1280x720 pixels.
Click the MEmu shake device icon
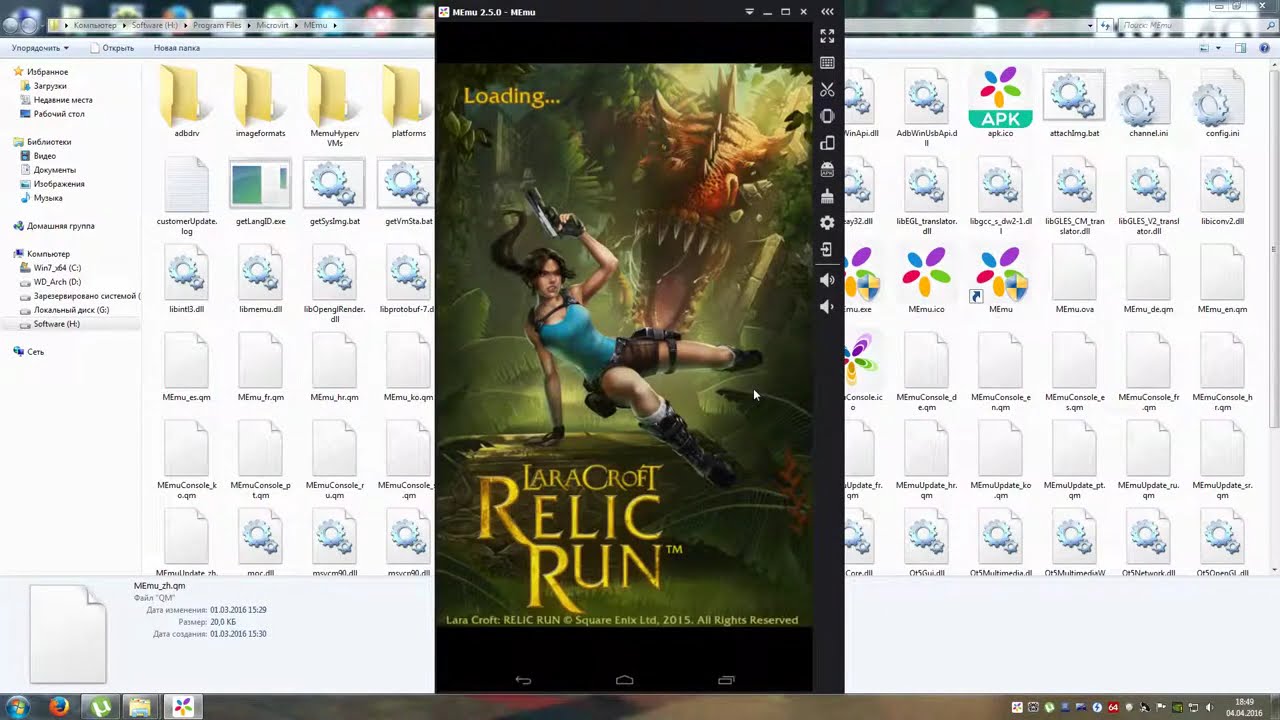pyautogui.click(x=827, y=116)
